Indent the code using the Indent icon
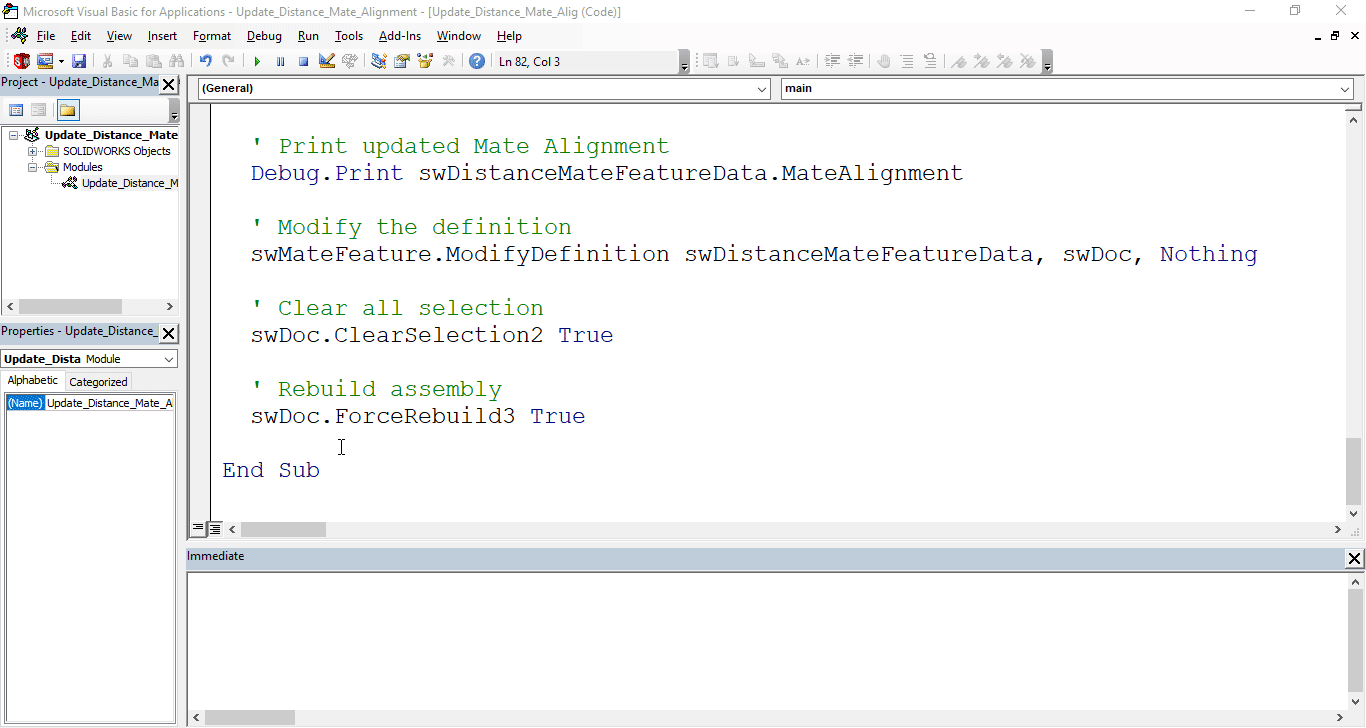Image resolution: width=1366 pixels, height=728 pixels. click(x=833, y=61)
